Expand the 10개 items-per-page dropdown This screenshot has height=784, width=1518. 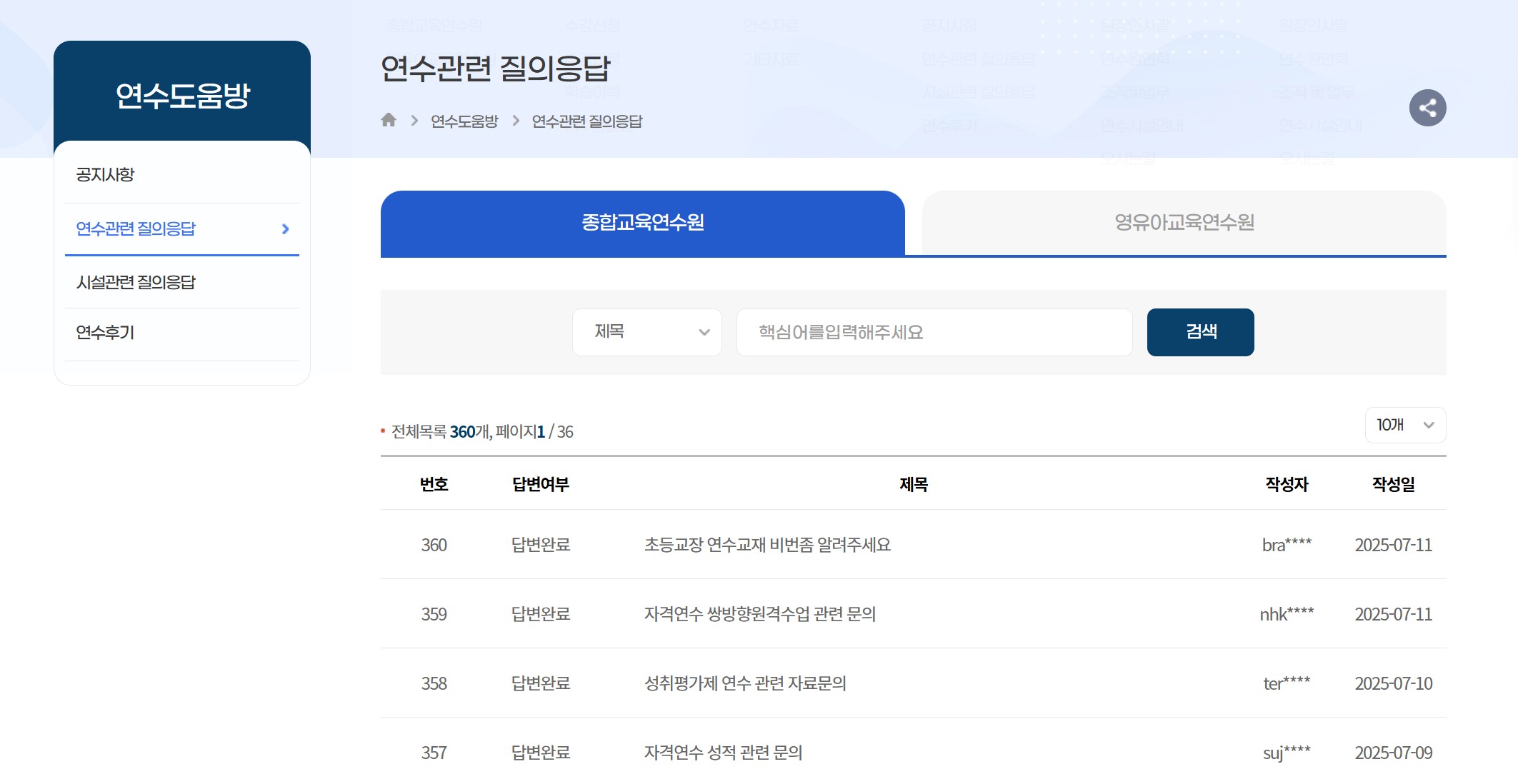[x=1404, y=425]
